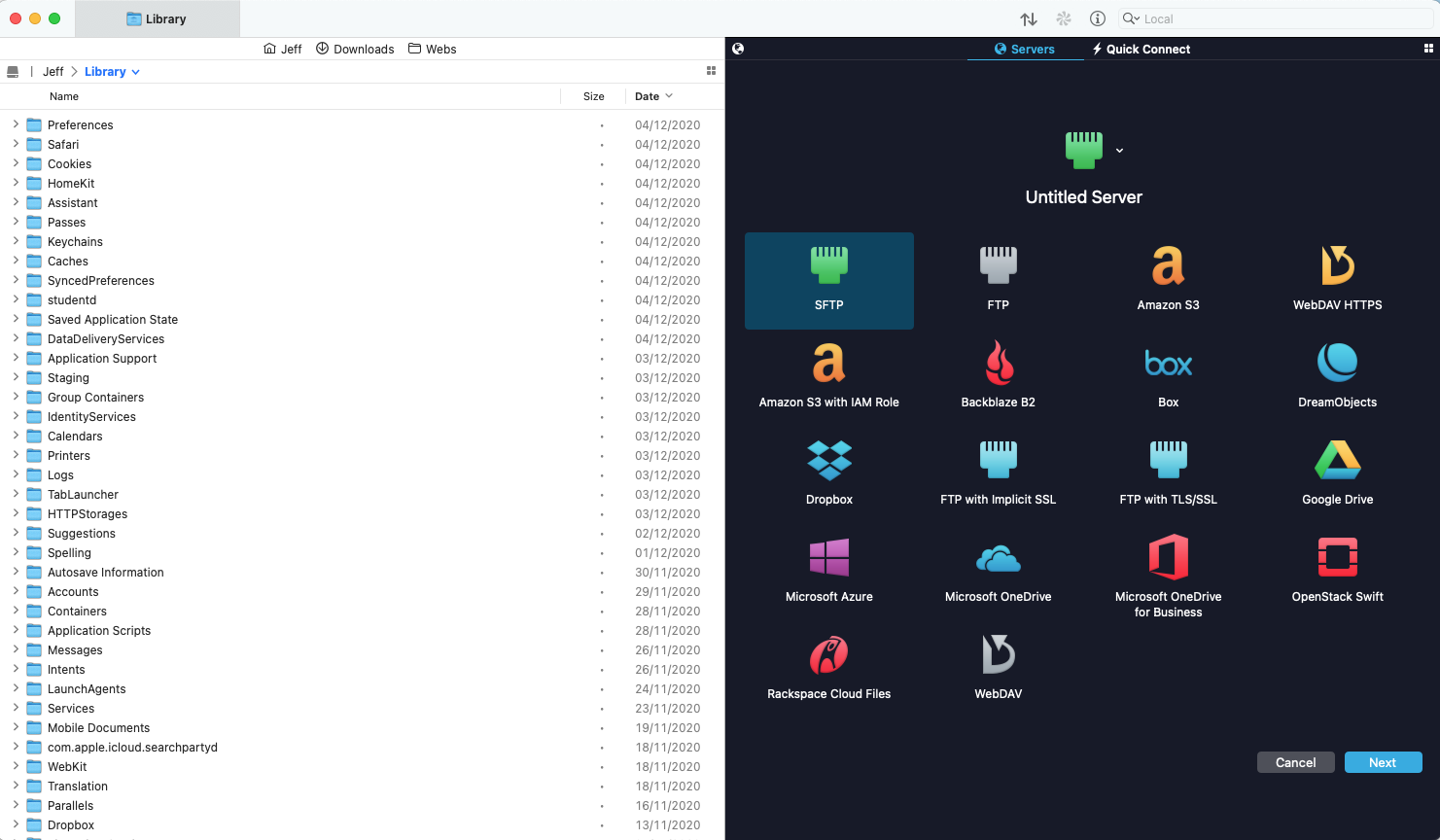The height and width of the screenshot is (840, 1440).
Task: Expand the Preferences folder
Action: (x=16, y=124)
